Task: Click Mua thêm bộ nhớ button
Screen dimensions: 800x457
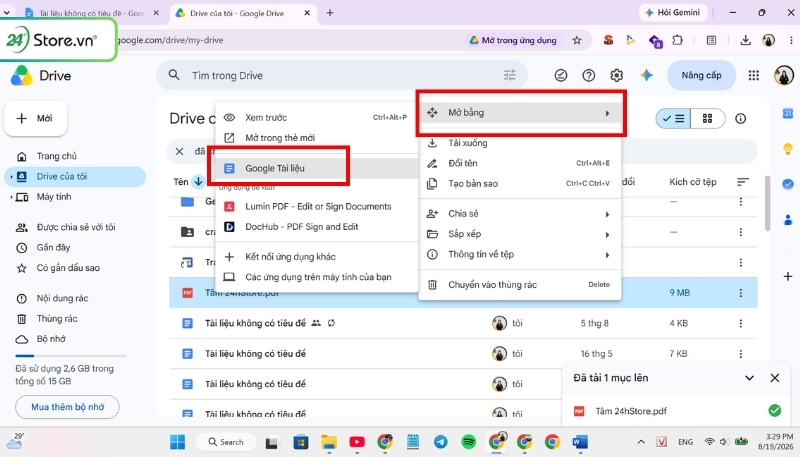Action: coord(67,407)
